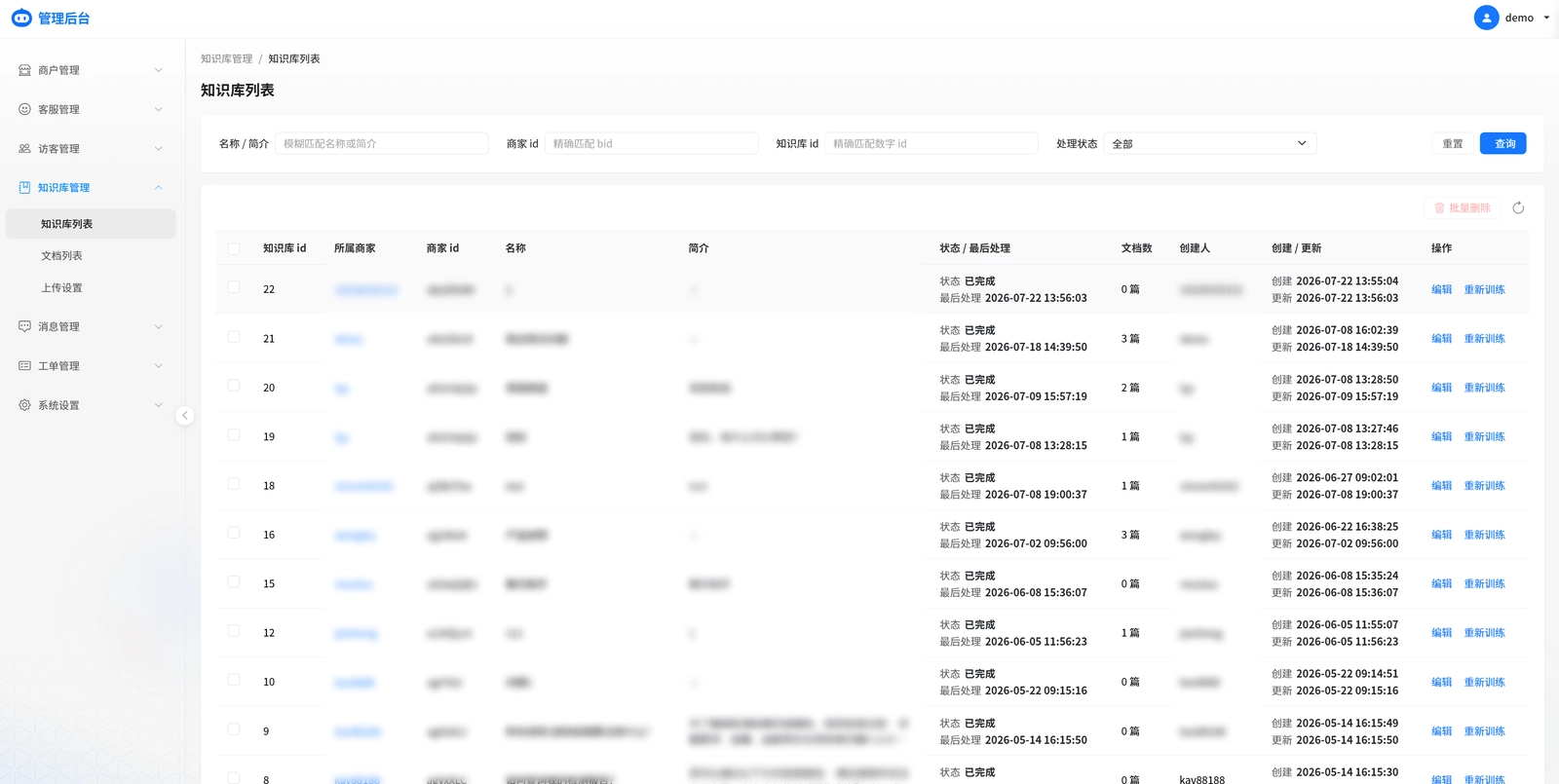The height and width of the screenshot is (784, 1559).
Task: Expand 系统设置 menu chevron
Action: click(x=159, y=405)
